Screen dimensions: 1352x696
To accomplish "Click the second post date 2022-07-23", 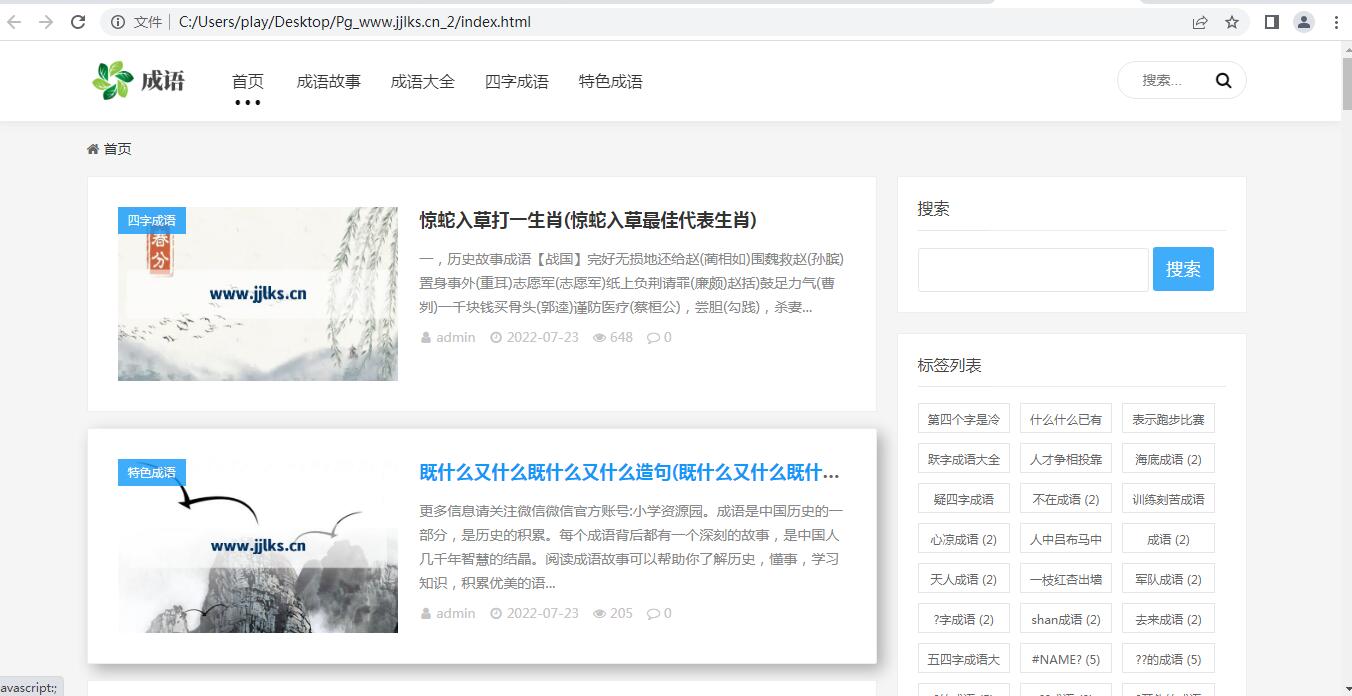I will 543,614.
